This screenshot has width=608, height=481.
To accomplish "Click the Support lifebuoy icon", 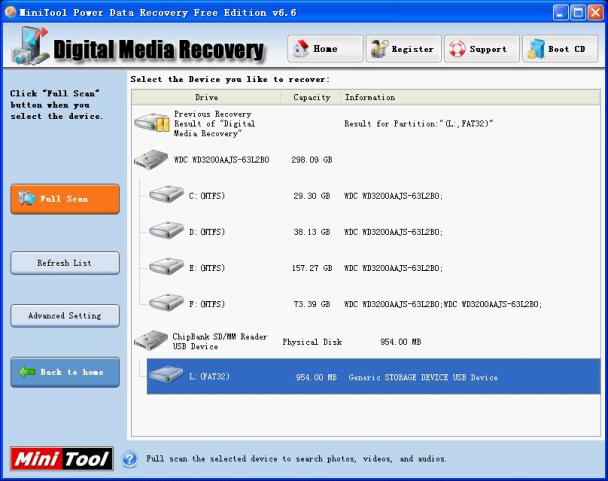I will pos(457,49).
